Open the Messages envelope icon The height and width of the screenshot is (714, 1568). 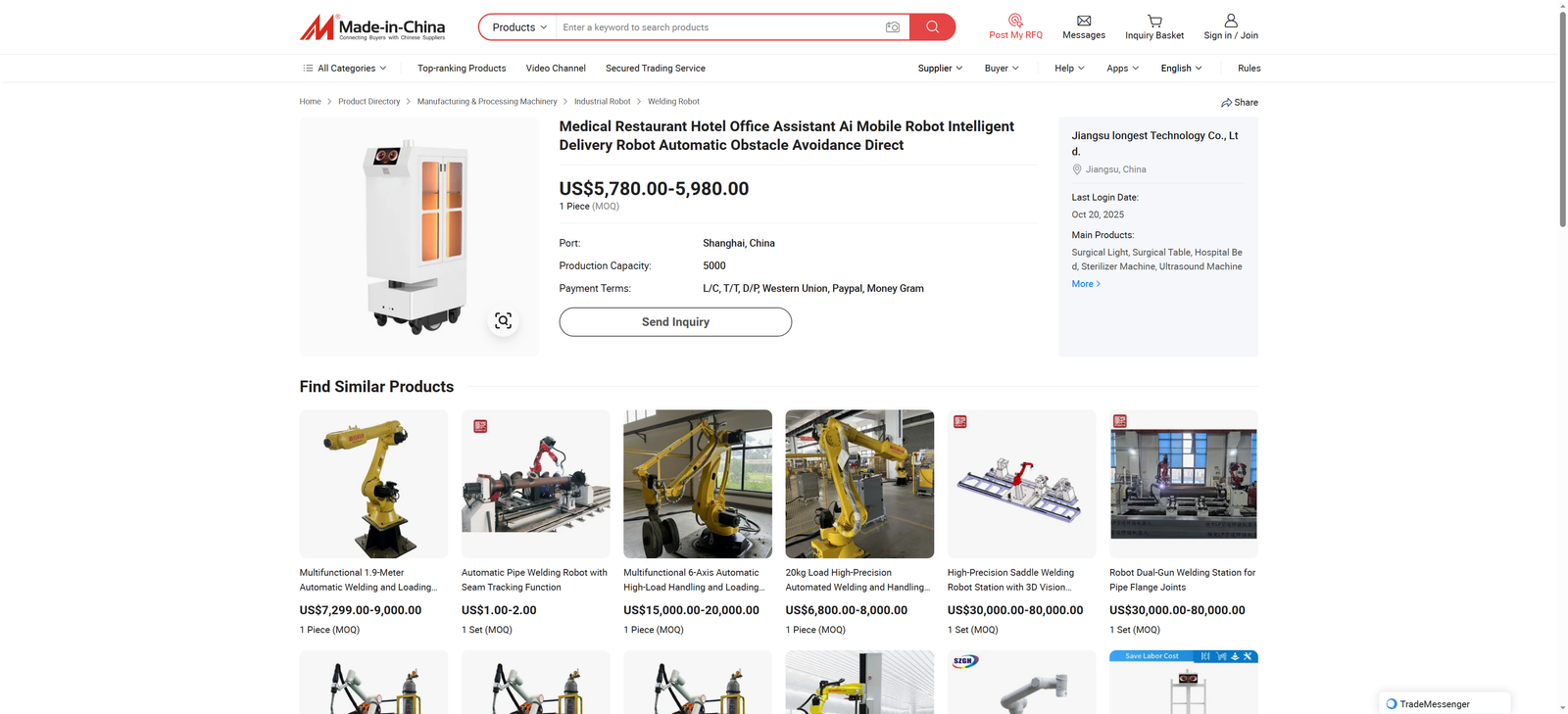(1083, 21)
